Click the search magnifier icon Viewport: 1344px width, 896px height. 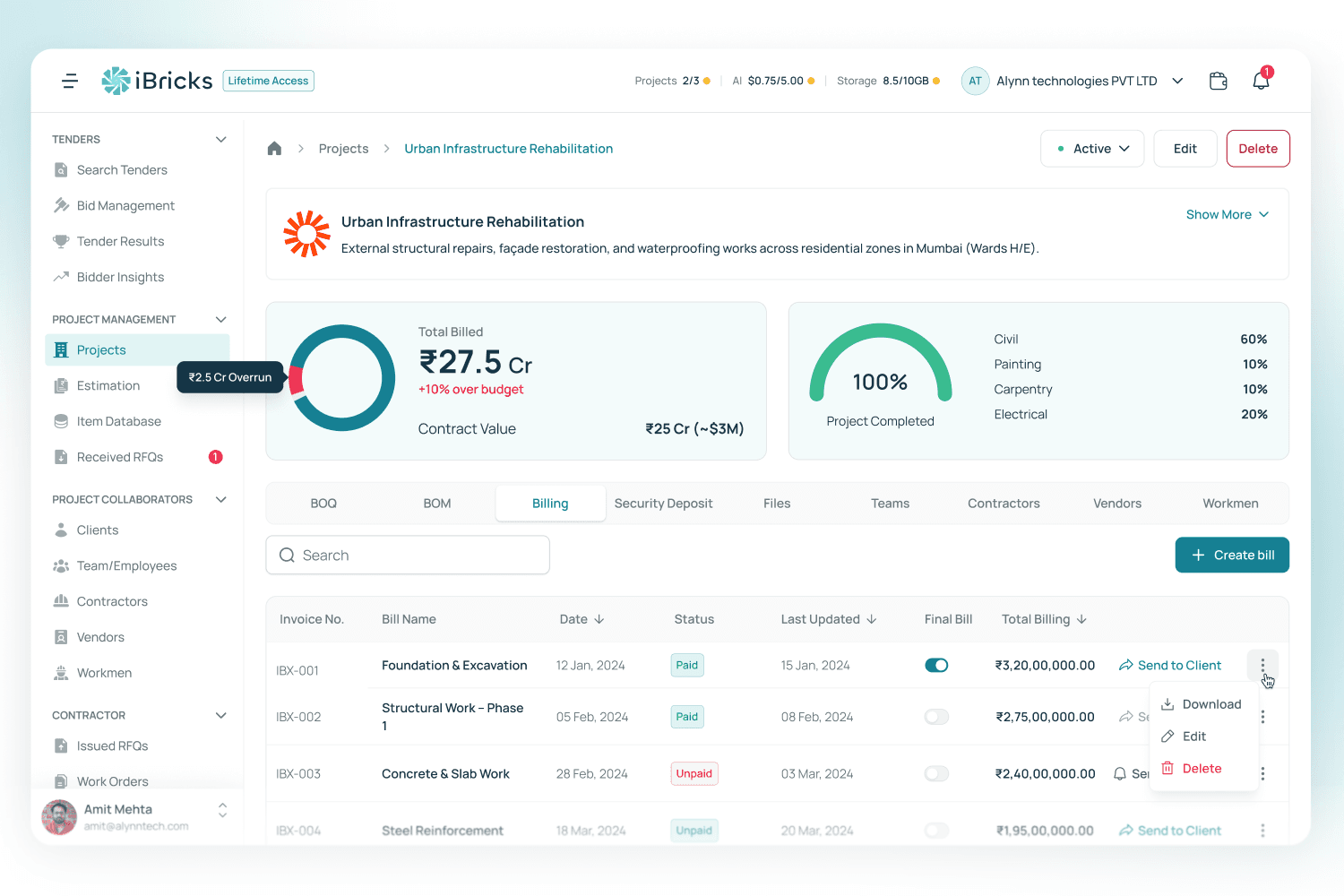[287, 556]
